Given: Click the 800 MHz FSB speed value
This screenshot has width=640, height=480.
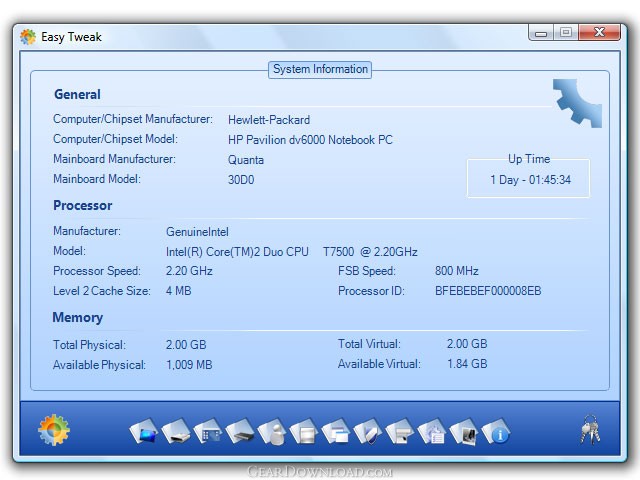Looking at the screenshot, I should pyautogui.click(x=457, y=271).
